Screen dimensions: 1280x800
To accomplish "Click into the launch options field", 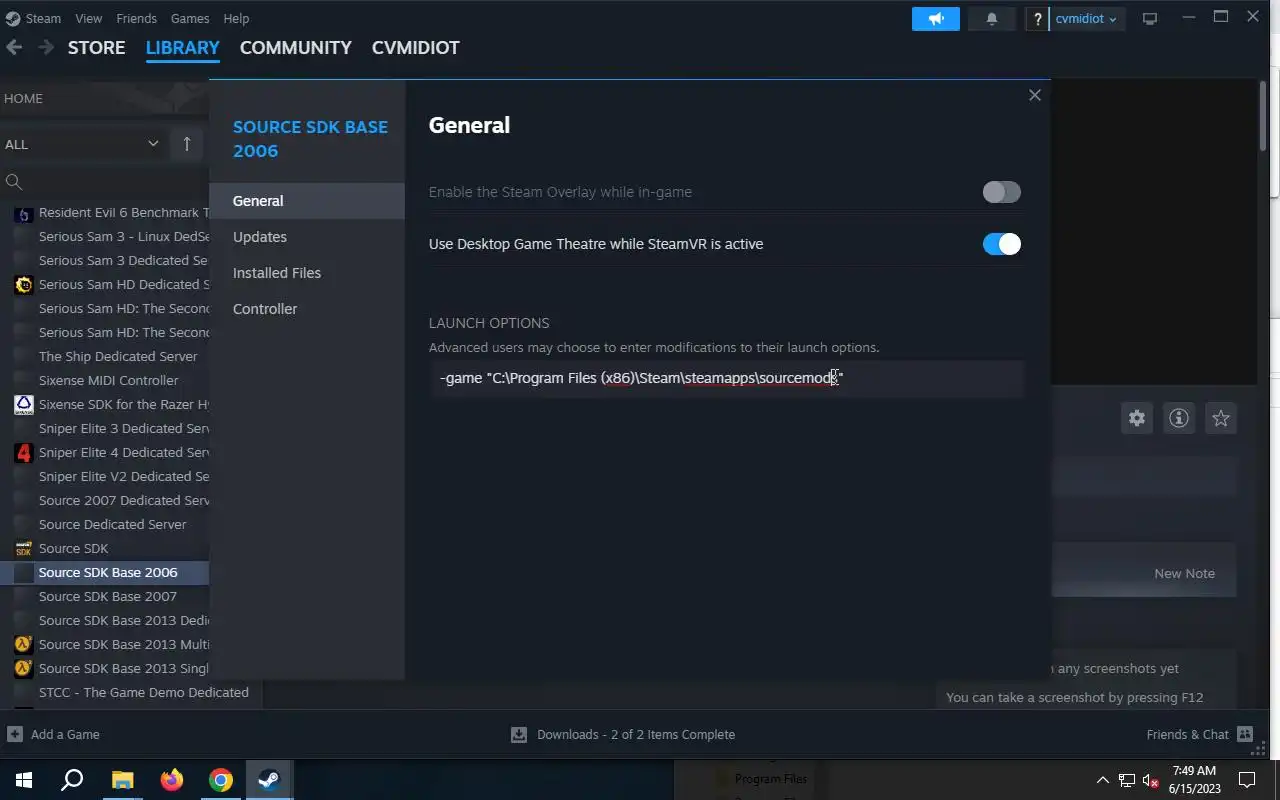I will pyautogui.click(x=727, y=378).
